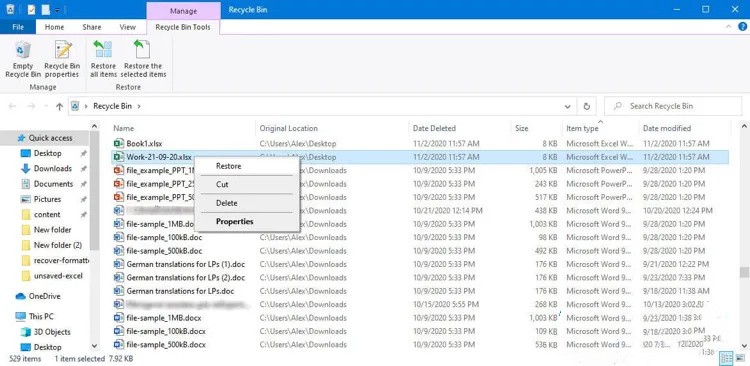Image resolution: width=750 pixels, height=366 pixels.
Task: Open the View ribbon tab
Action: pyautogui.click(x=127, y=27)
